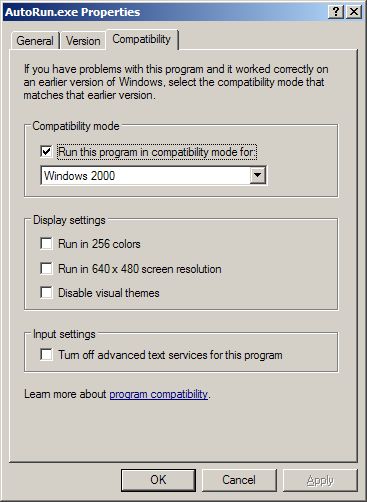Check the Disable visual themes box

pos(46,293)
